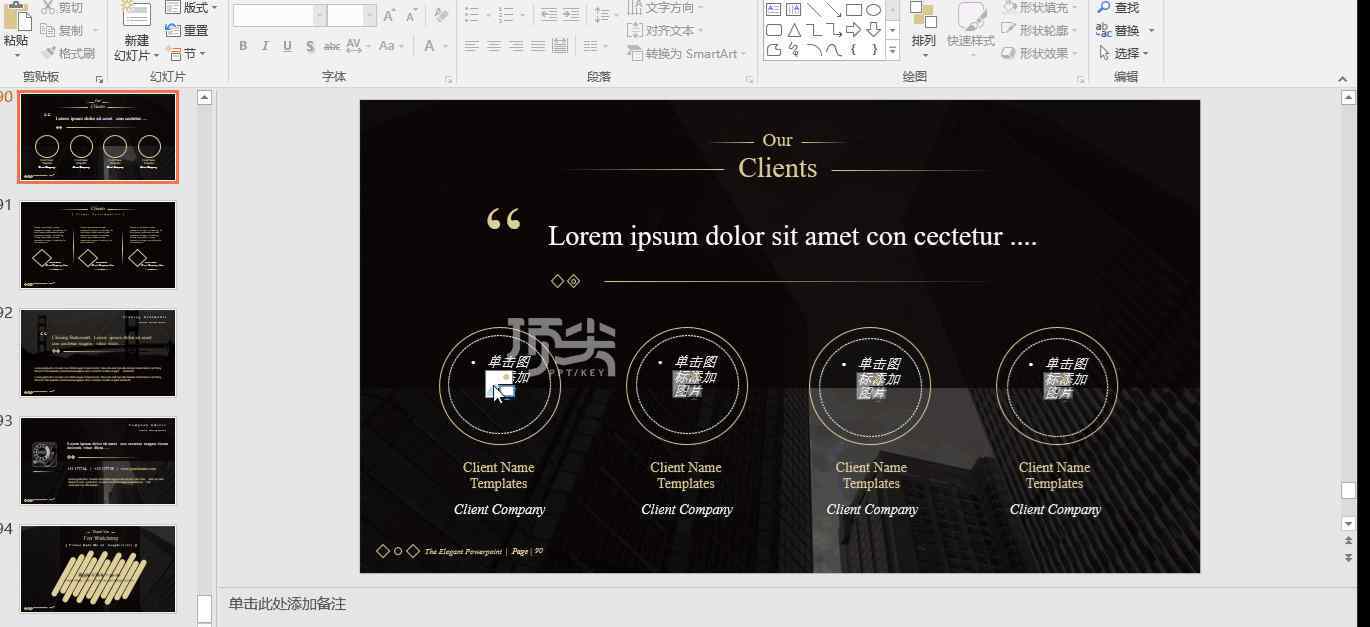Click the New Slide (新建幻灯片) icon

[136, 14]
